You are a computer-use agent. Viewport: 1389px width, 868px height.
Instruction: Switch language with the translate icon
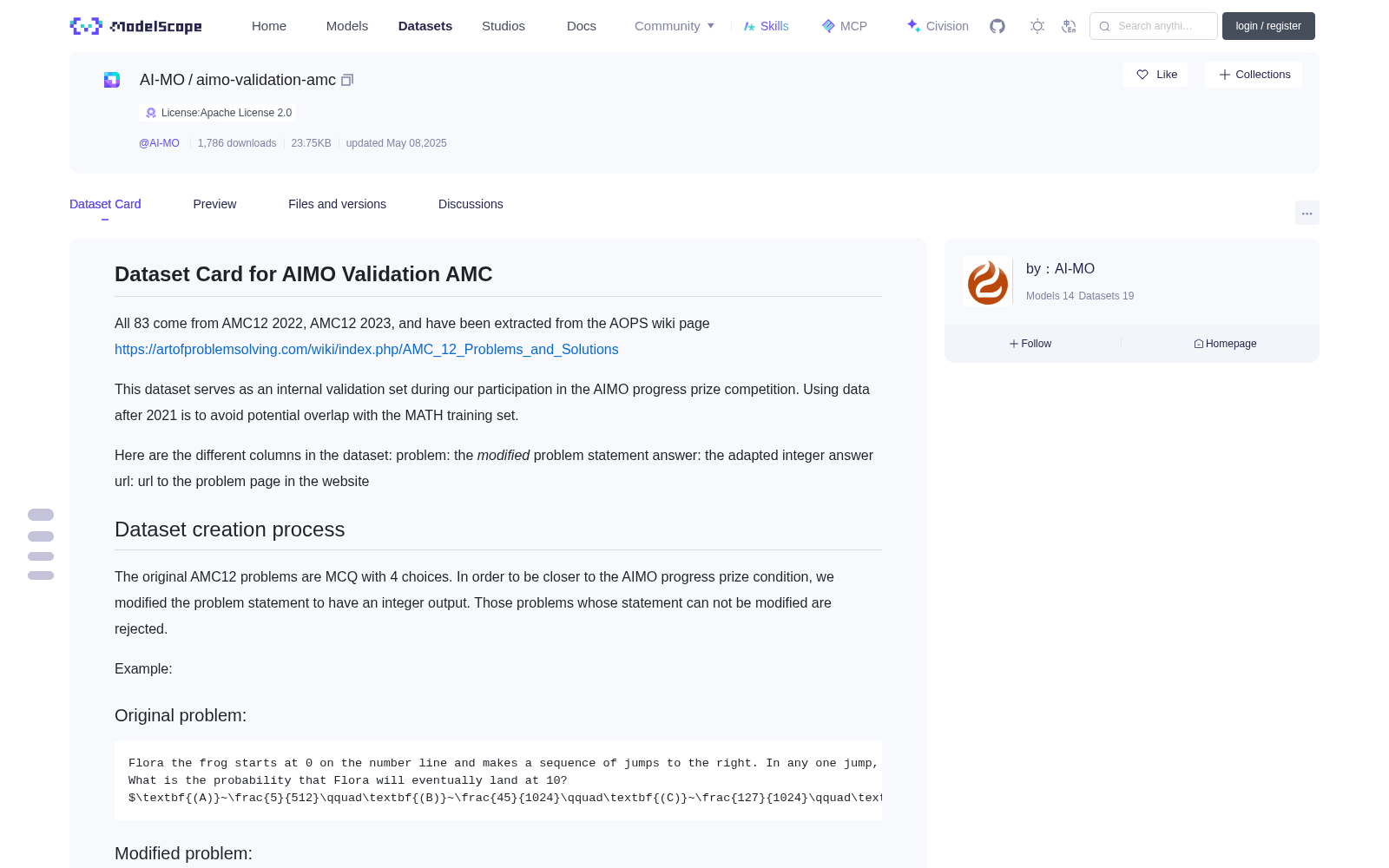coord(1070,26)
